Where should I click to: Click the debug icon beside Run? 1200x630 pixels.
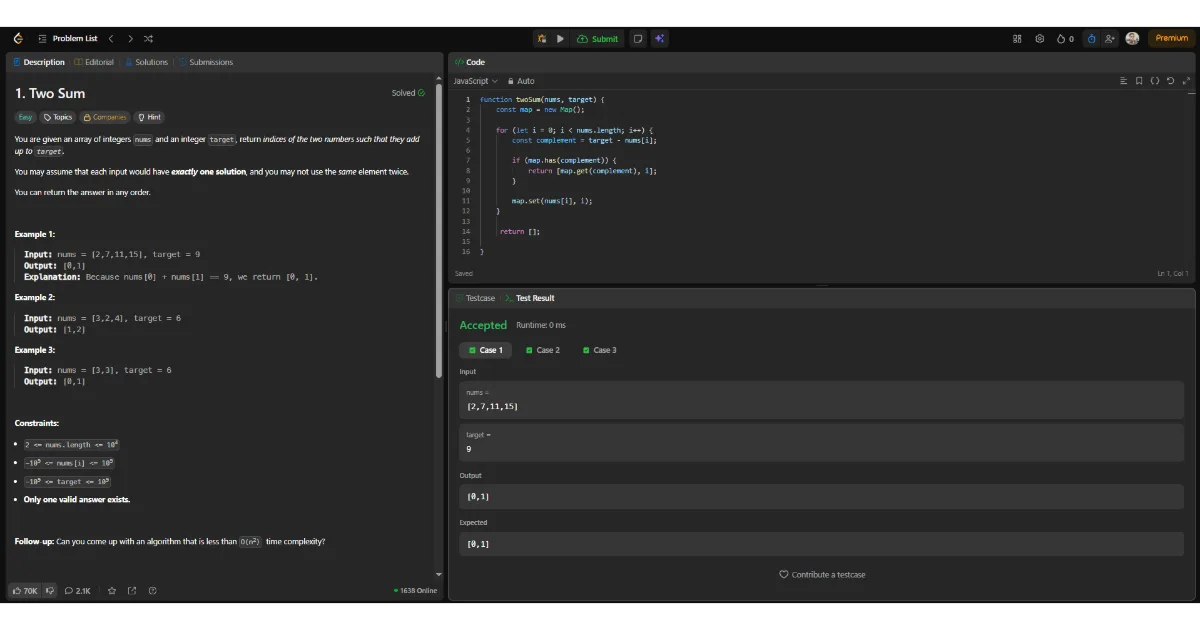pyautogui.click(x=542, y=39)
